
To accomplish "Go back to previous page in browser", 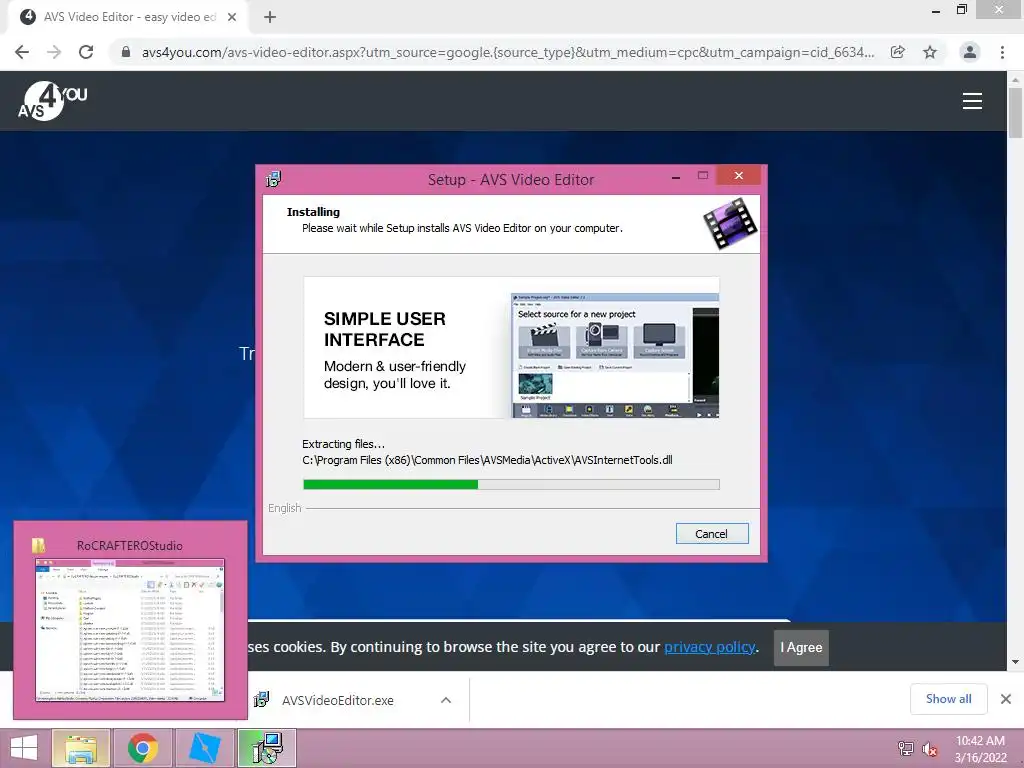I will [22, 52].
